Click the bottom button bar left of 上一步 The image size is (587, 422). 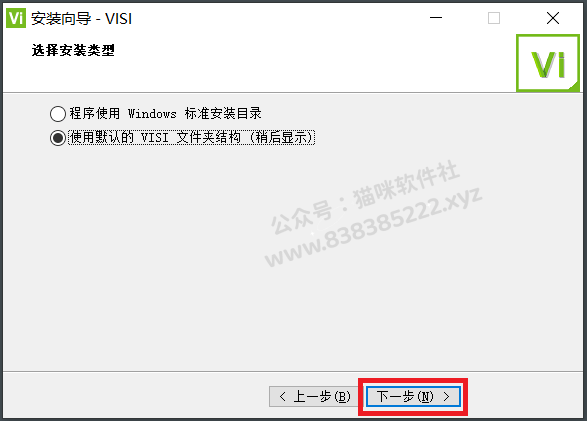135,396
